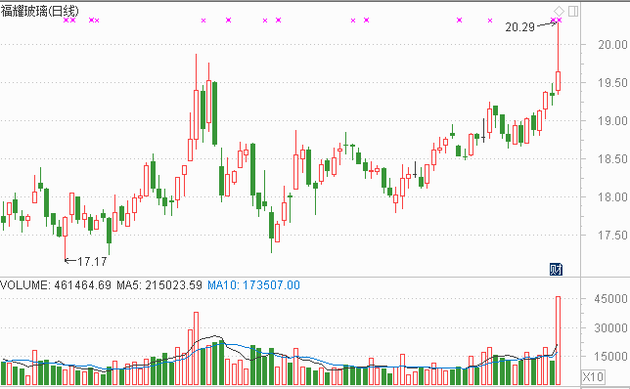Screen dimensions: 630x389
Task: Click the 15000 volume axis label
Action: [x=611, y=356]
